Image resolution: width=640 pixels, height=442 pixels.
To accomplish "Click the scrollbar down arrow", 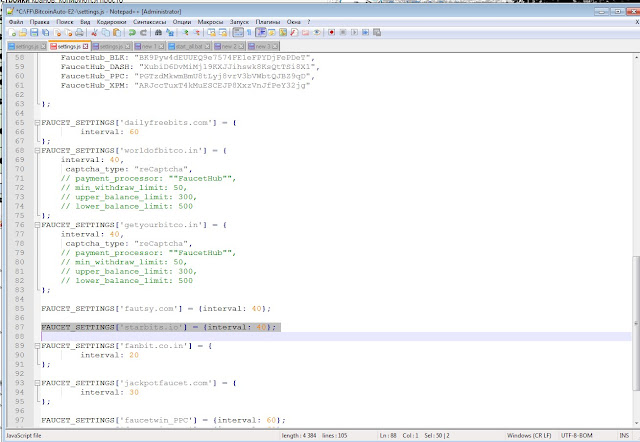I will (636, 423).
